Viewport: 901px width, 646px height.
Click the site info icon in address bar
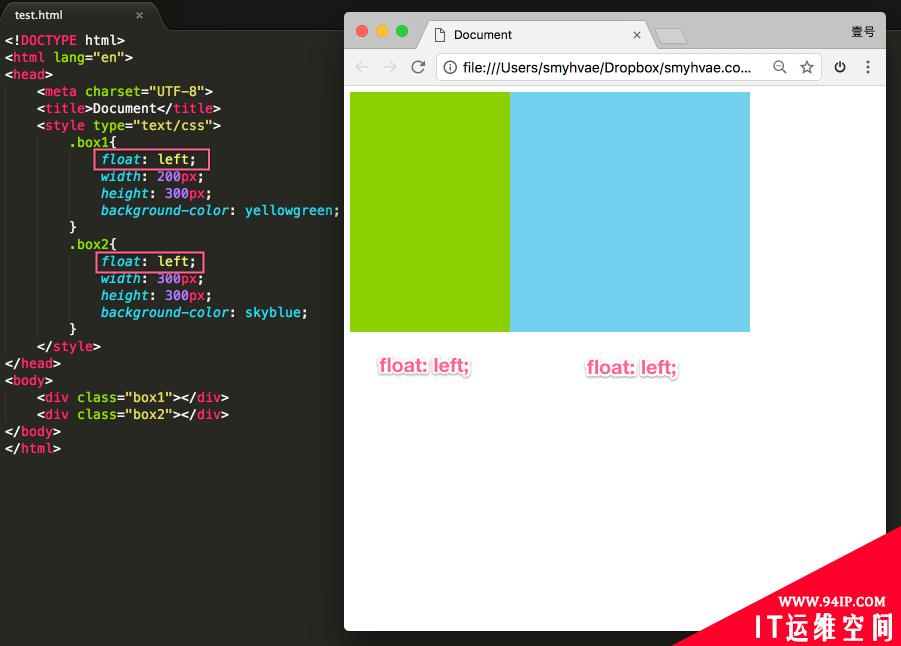click(x=450, y=68)
